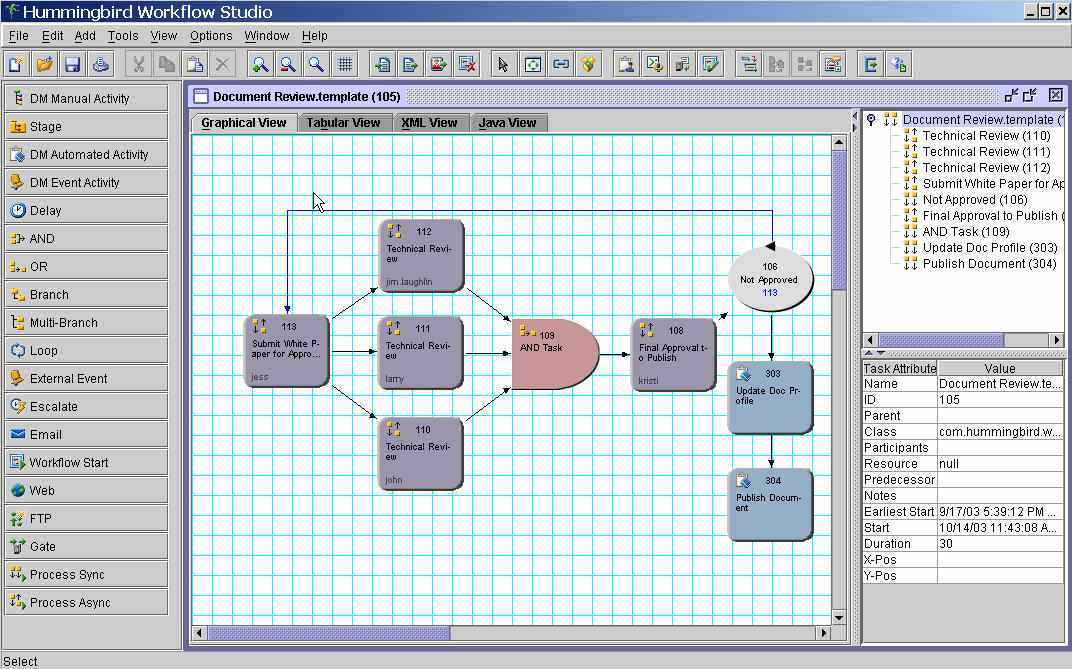Click the stamp toolbar icon next to Save
This screenshot has height=669, width=1072.
click(x=100, y=65)
